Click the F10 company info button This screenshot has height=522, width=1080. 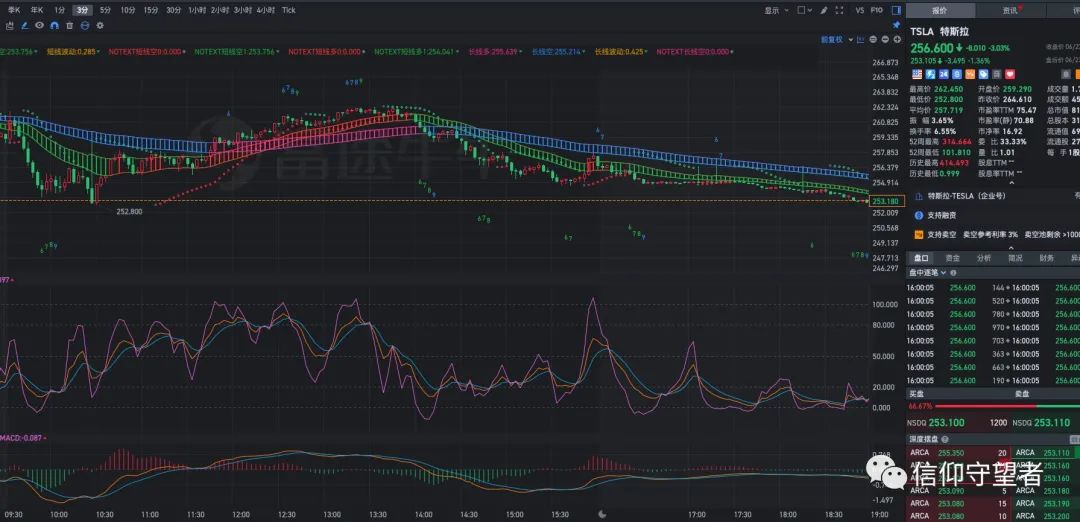pos(877,10)
